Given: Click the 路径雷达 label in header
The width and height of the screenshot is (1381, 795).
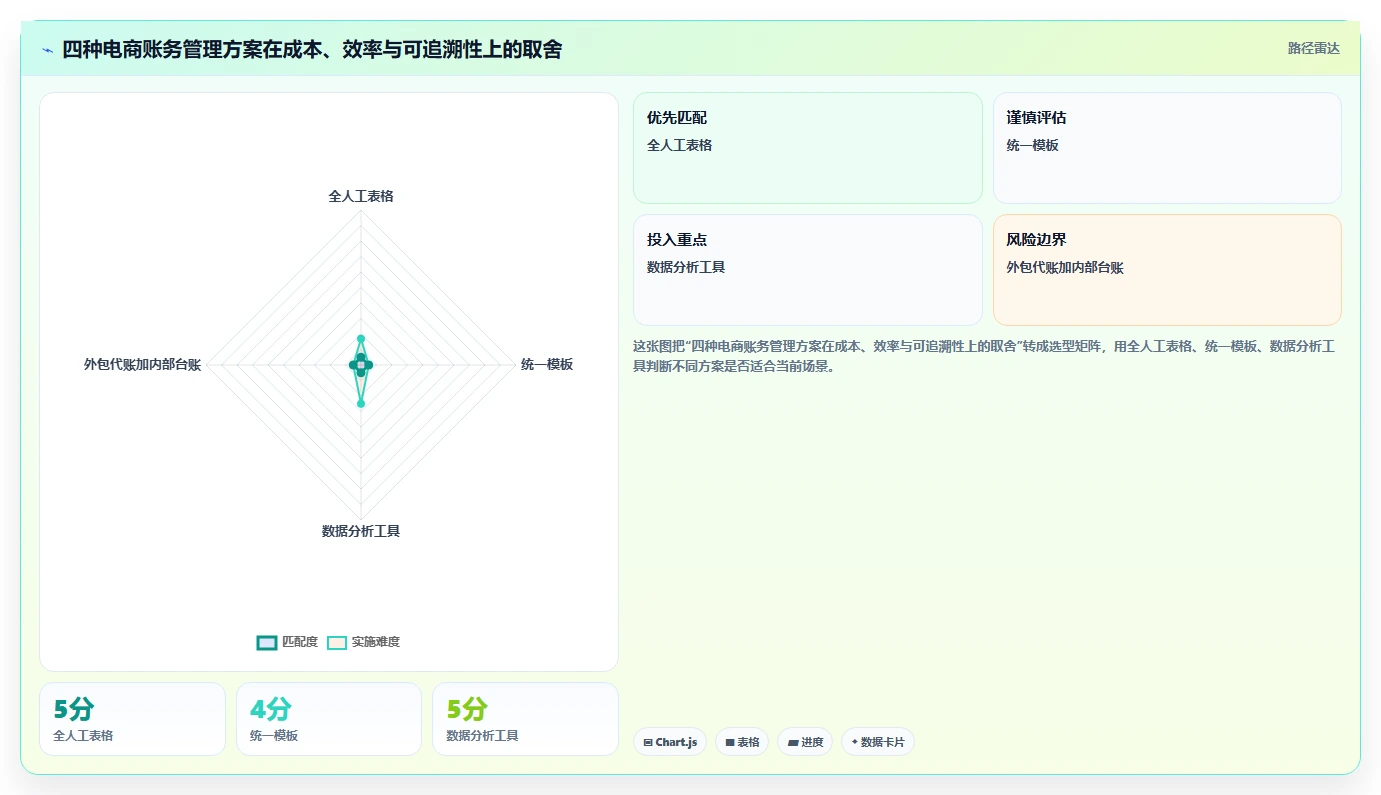Looking at the screenshot, I should pyautogui.click(x=1313, y=48).
